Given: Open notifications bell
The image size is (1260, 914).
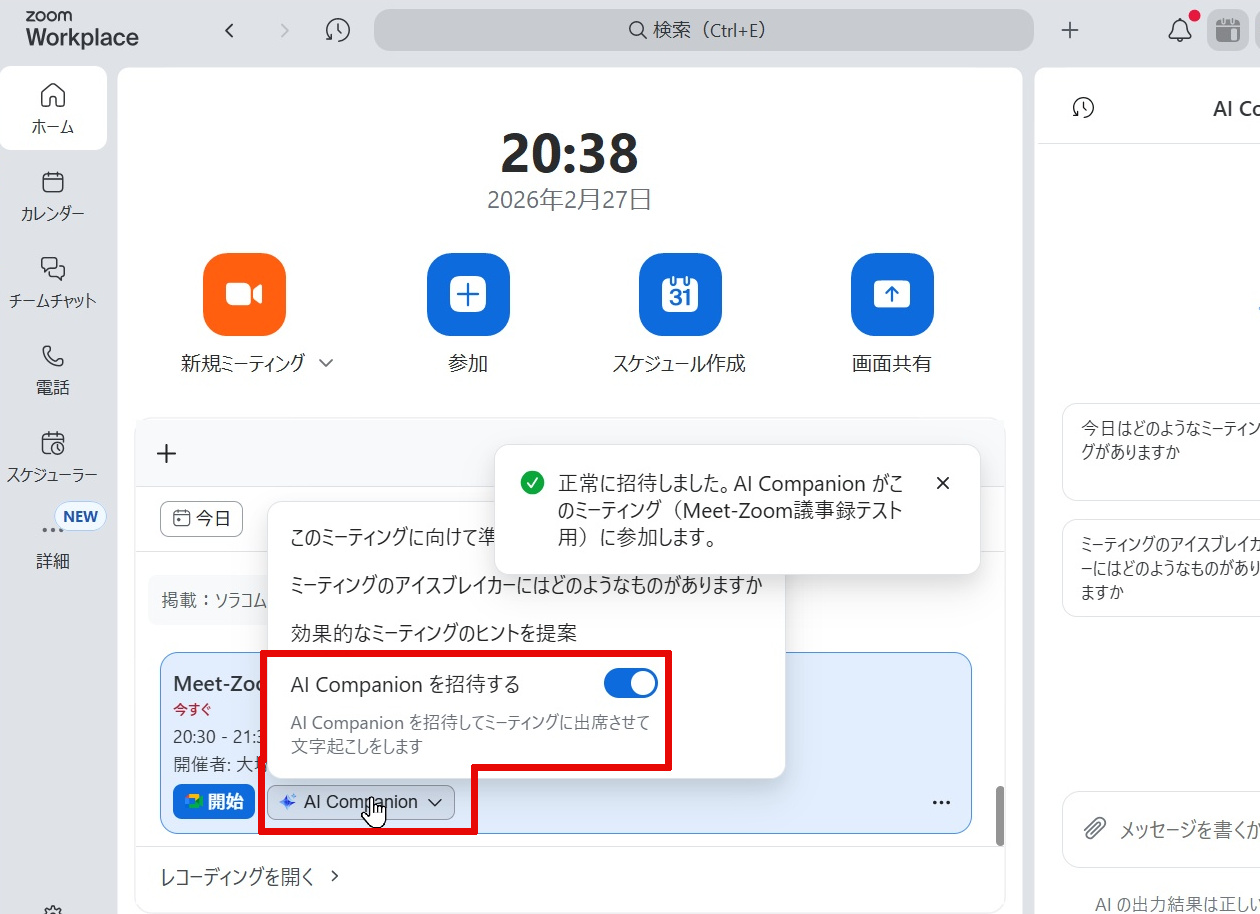Looking at the screenshot, I should (x=1180, y=30).
